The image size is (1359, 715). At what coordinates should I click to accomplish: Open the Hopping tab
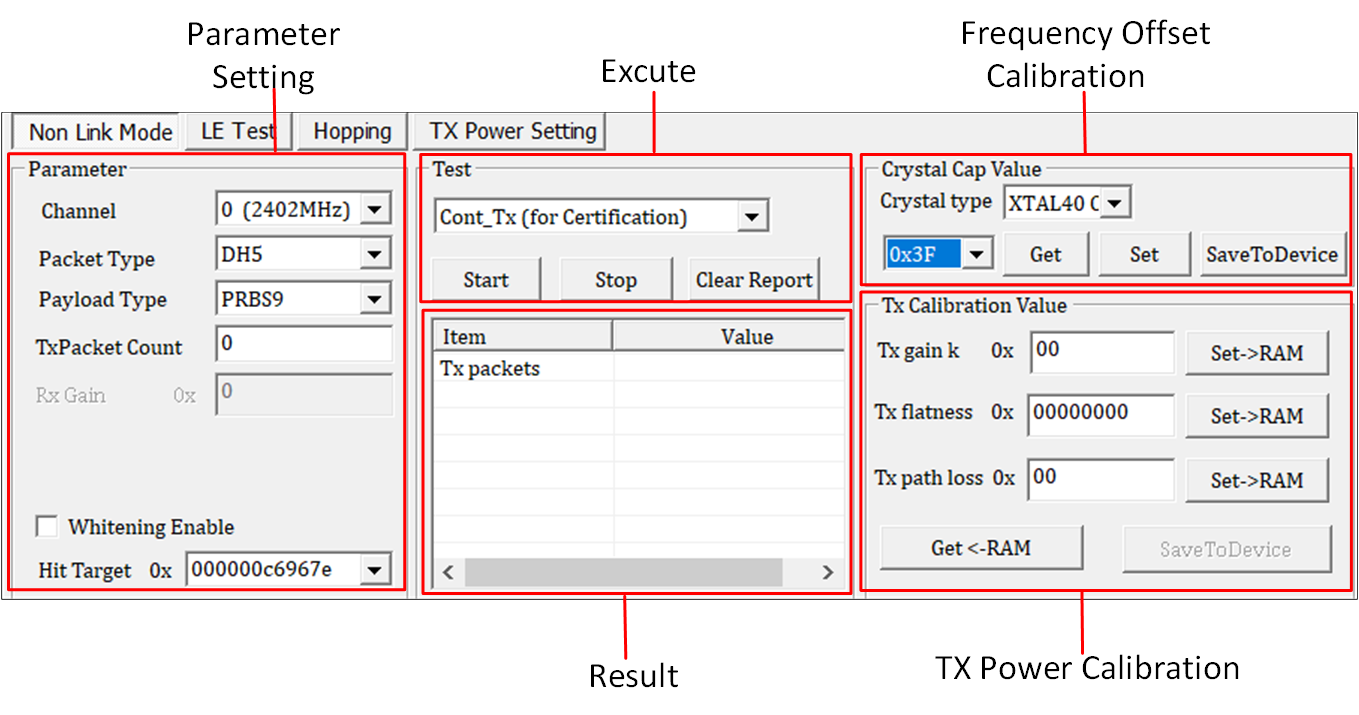(351, 131)
